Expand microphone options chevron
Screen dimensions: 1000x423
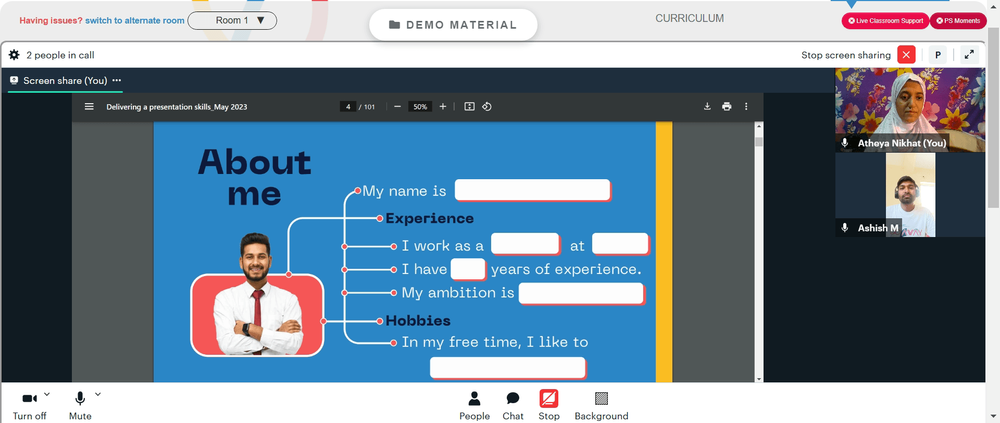(98, 394)
